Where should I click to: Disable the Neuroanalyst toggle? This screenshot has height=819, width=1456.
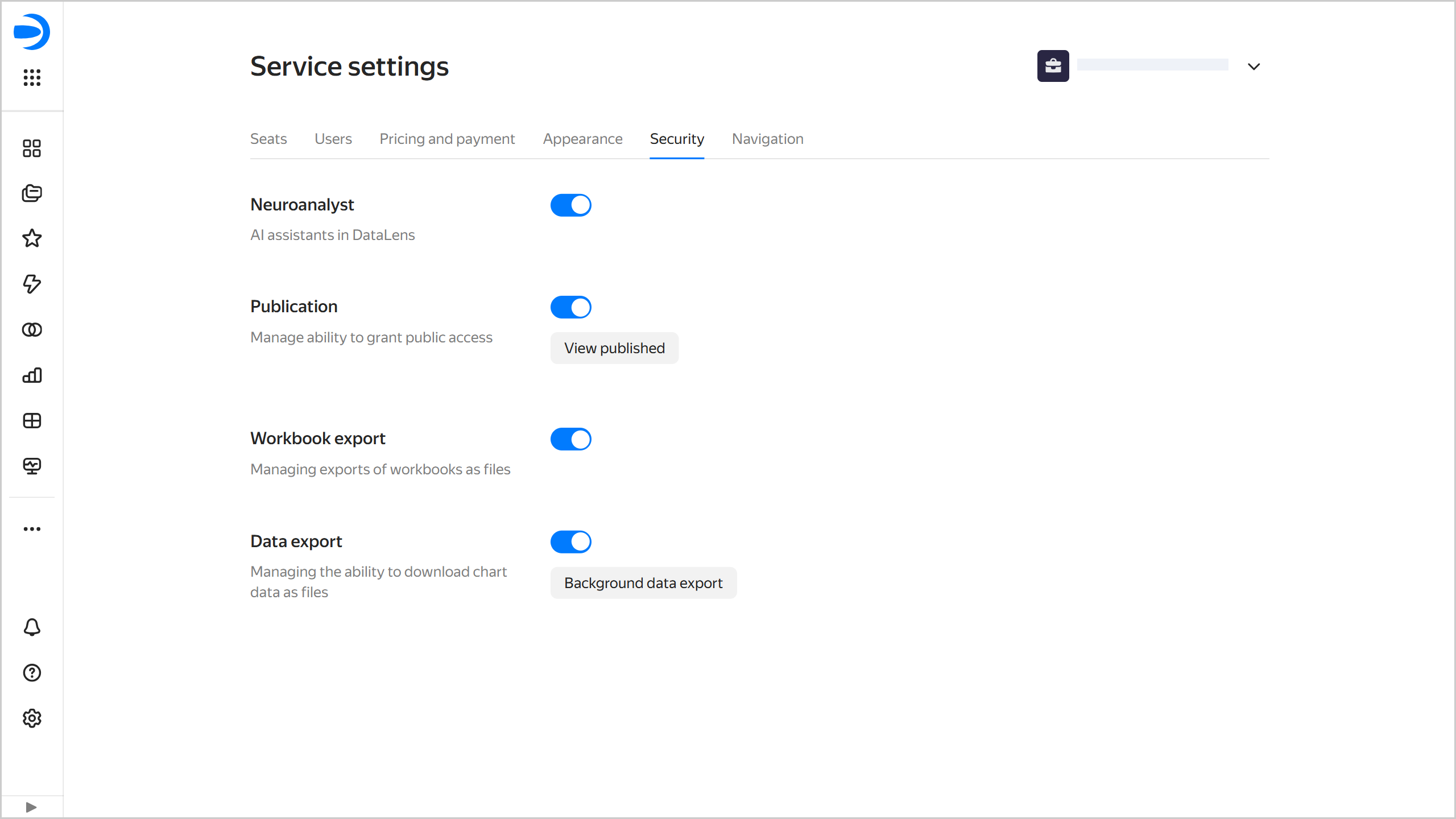point(570,205)
